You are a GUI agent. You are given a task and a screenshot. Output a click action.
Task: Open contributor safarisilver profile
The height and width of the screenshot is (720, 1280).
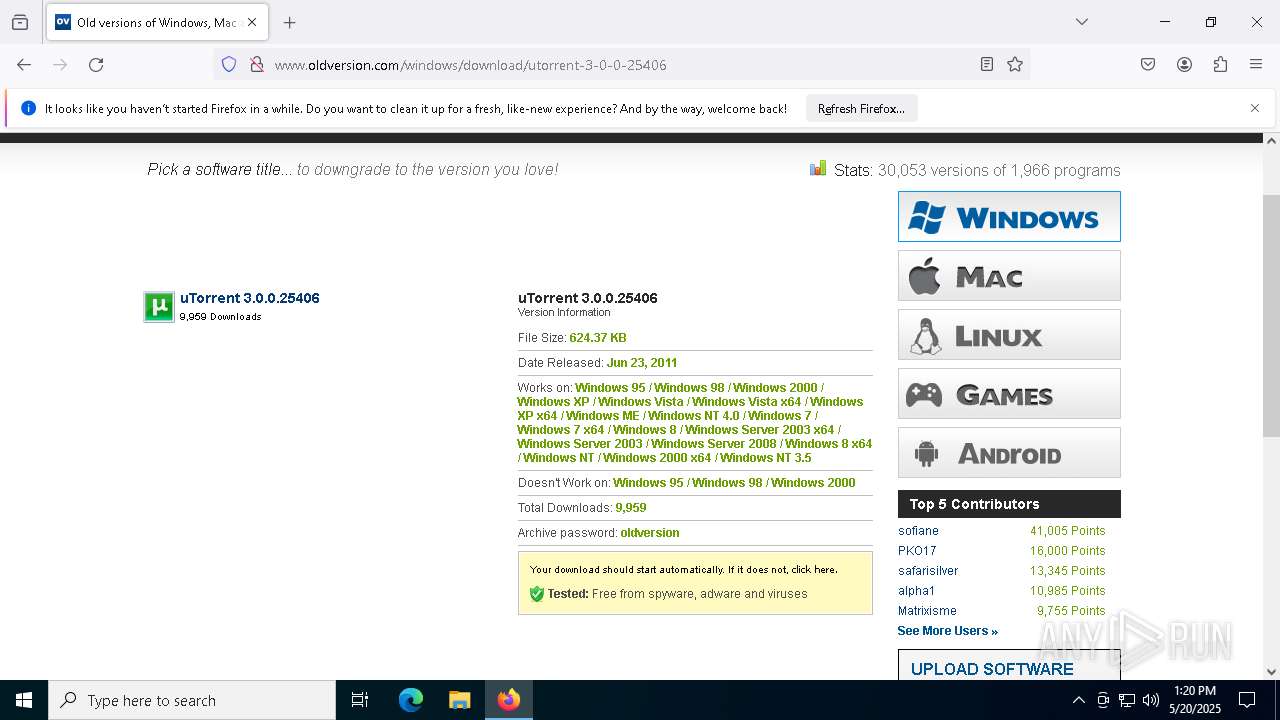tap(928, 571)
